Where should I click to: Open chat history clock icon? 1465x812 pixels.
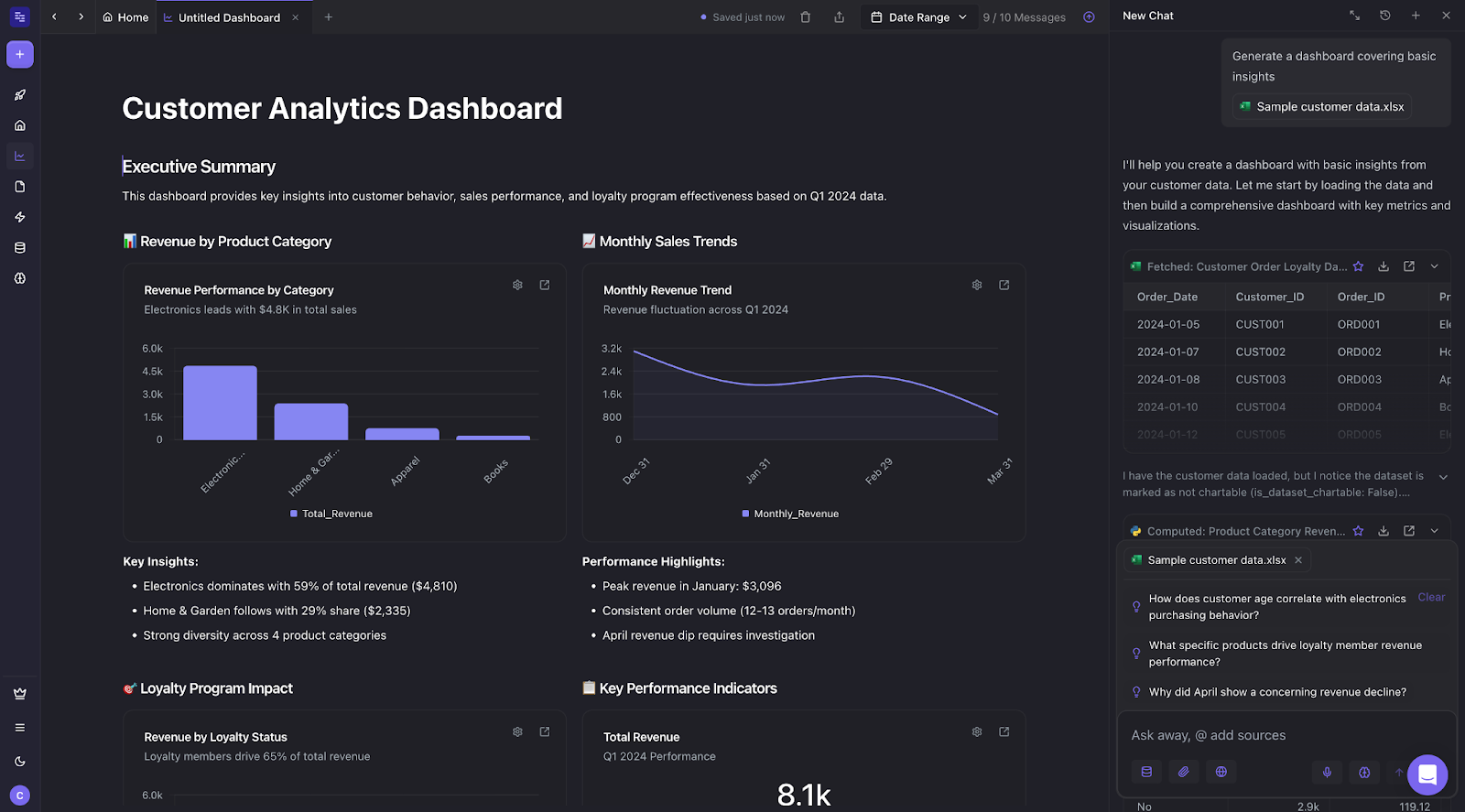click(x=1385, y=16)
